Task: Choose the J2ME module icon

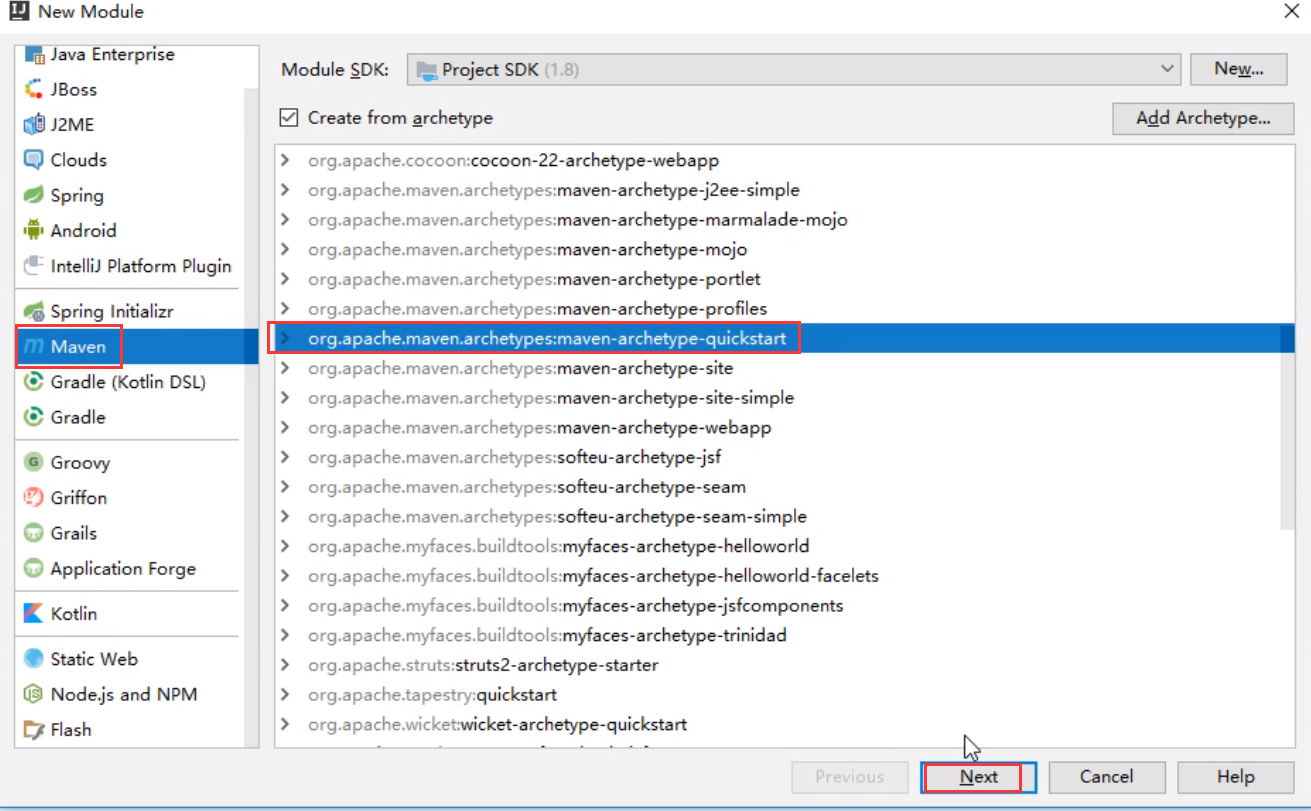Action: coord(34,125)
